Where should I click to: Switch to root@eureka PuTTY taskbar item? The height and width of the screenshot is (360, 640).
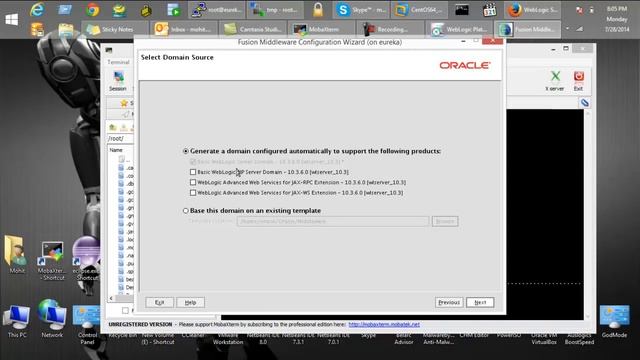pyautogui.click(x=217, y=10)
